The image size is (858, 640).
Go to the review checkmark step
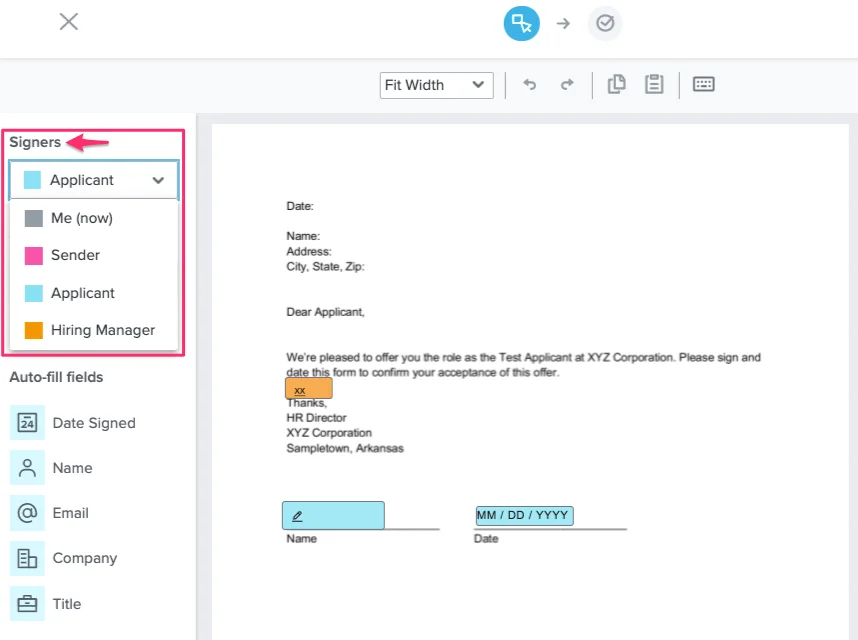click(x=605, y=24)
